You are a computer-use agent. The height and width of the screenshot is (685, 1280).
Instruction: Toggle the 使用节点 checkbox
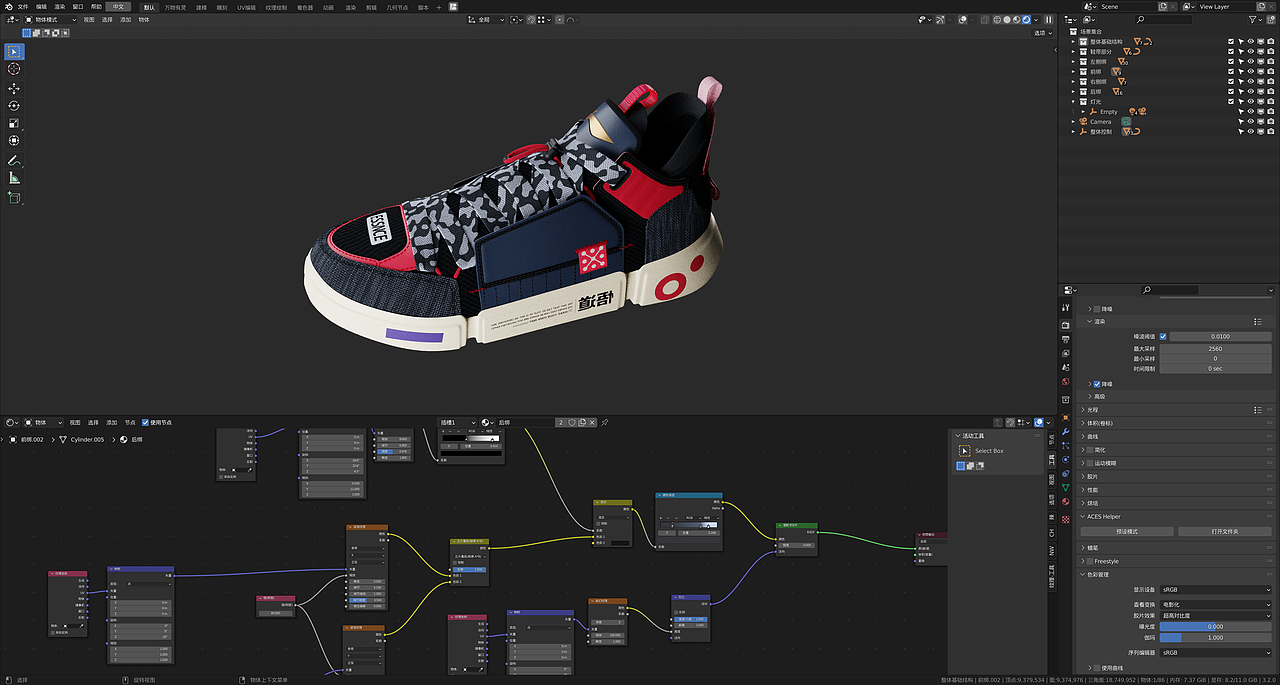pyautogui.click(x=146, y=422)
